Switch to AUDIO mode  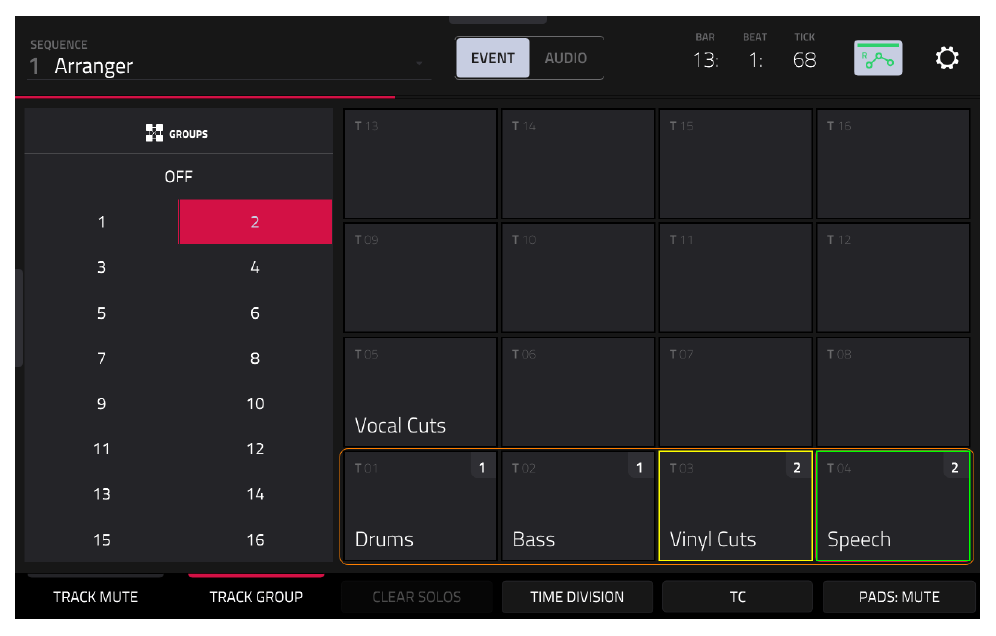tap(565, 58)
